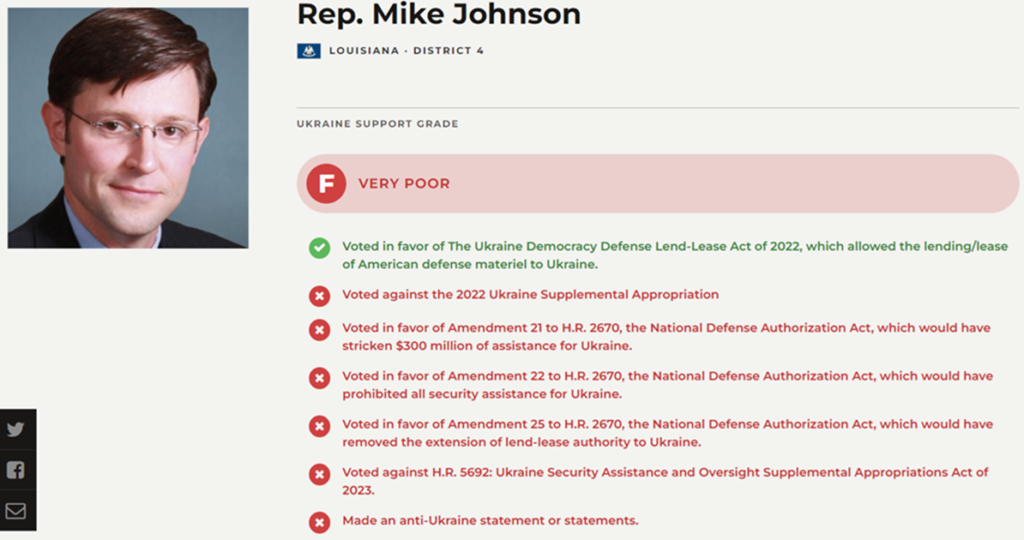This screenshot has height=540, width=1024.
Task: Click Amendment 21 $300 million vote text
Action: pyautogui.click(x=666, y=336)
